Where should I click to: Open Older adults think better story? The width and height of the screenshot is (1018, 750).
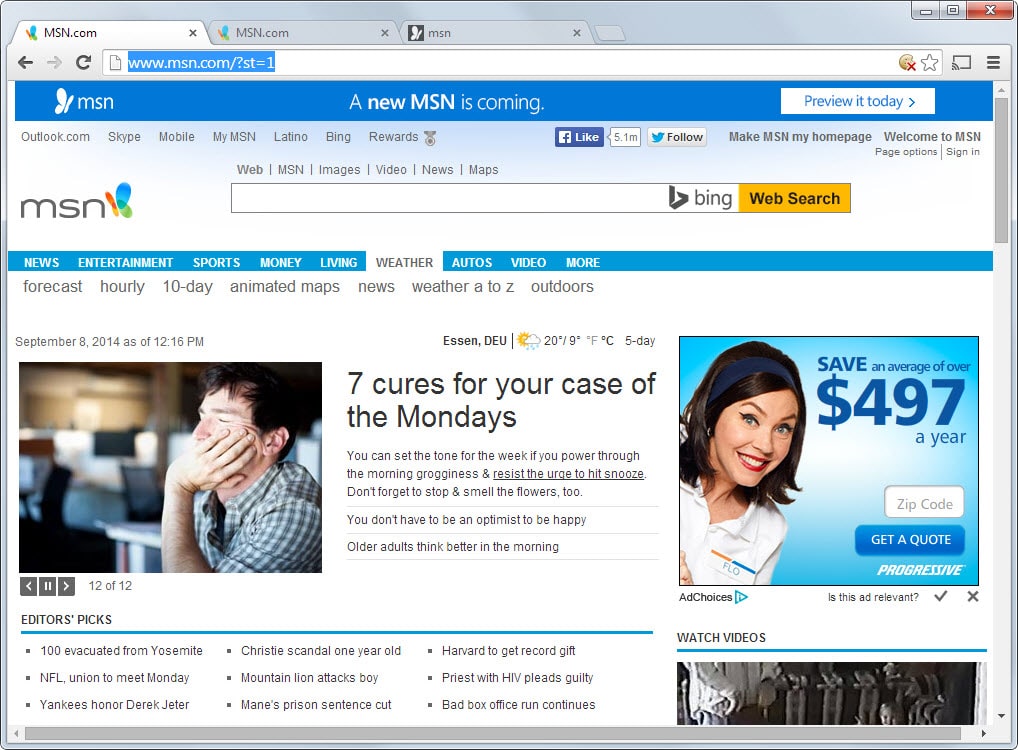pos(453,547)
